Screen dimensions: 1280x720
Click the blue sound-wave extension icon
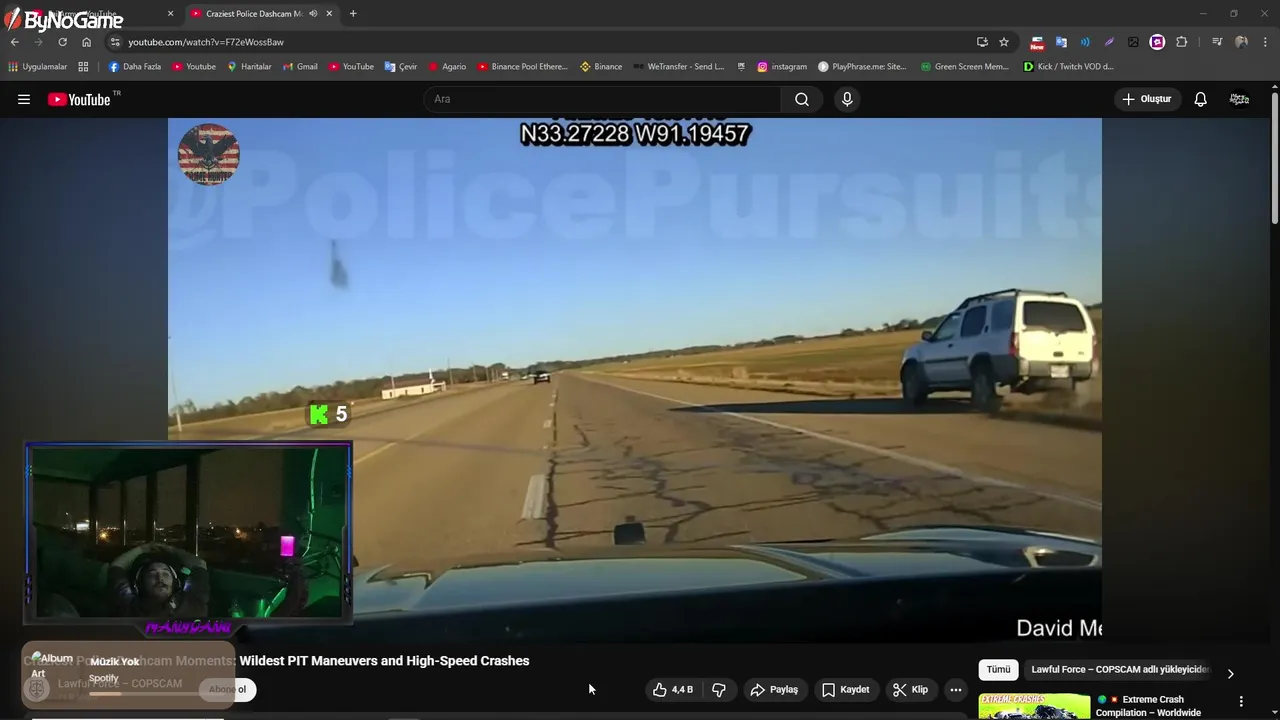pyautogui.click(x=1085, y=42)
